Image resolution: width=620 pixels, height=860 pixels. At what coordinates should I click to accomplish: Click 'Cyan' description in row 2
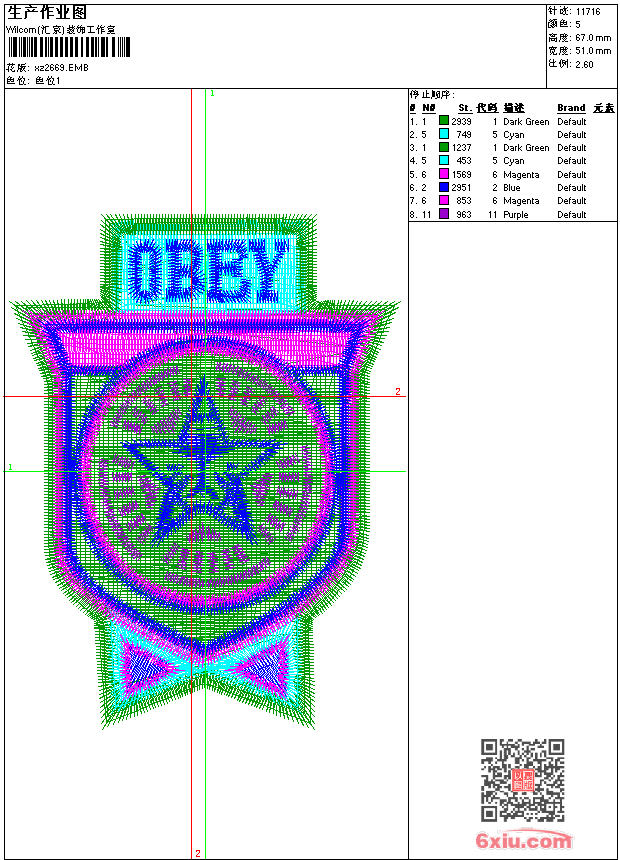514,134
